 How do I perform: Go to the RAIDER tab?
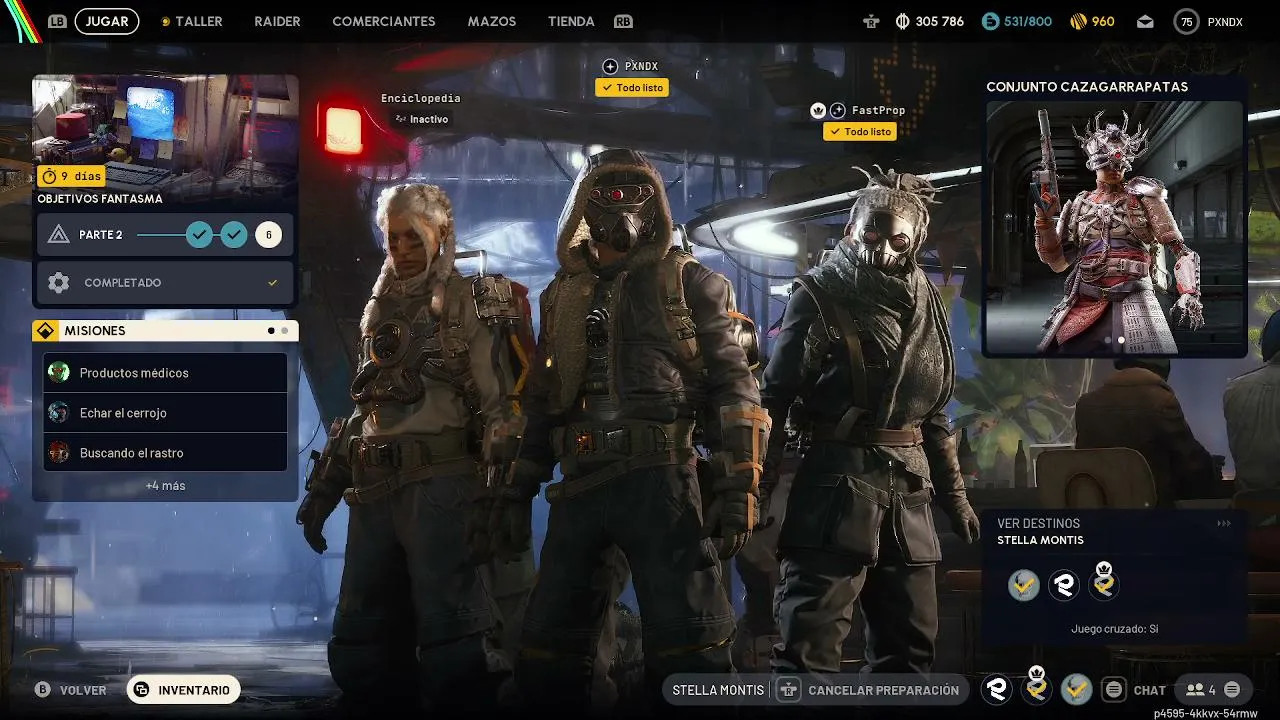tap(277, 21)
